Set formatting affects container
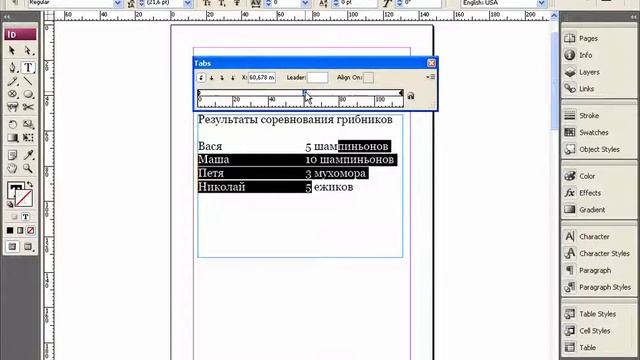This screenshot has height=360, width=640. [14, 217]
